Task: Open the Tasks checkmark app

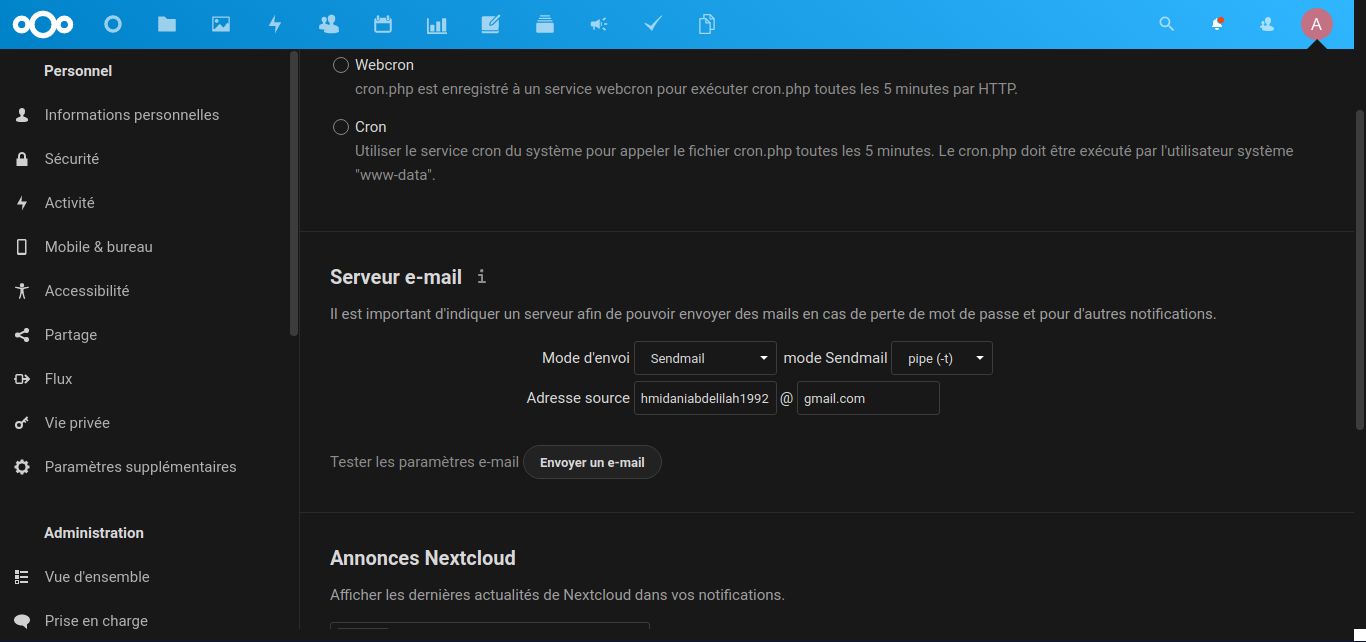Action: 652,24
